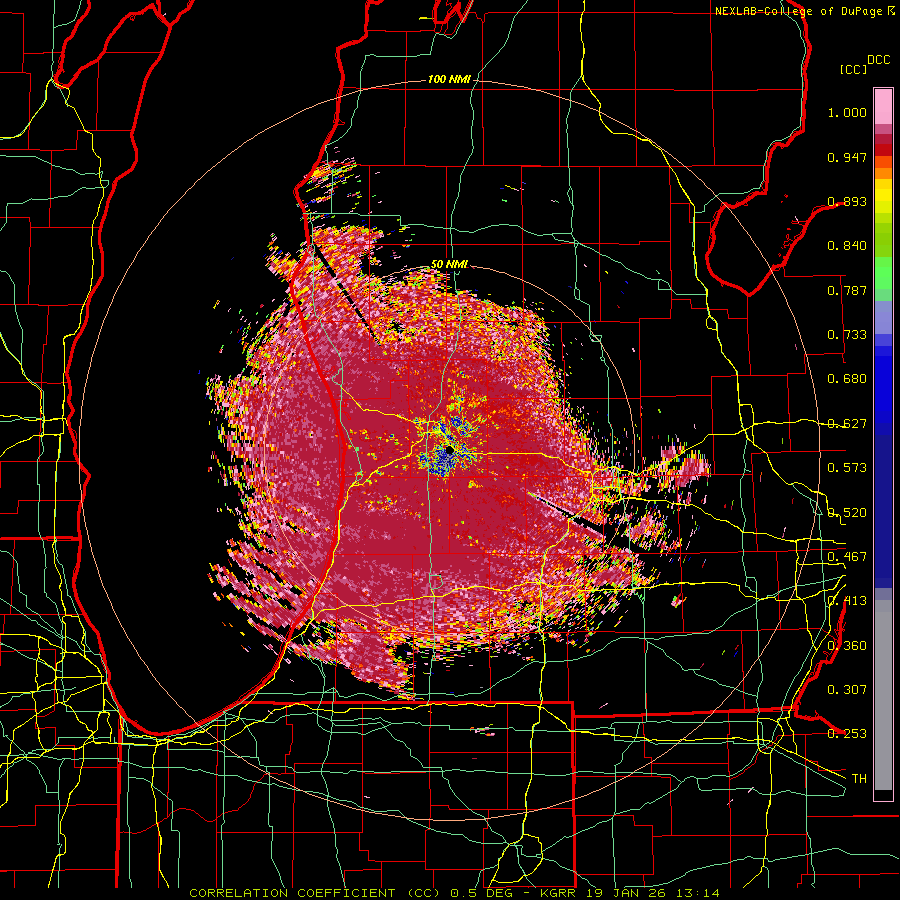Click the NEXLAB-College of DuPage watermark text
Screen dimensions: 900x900
798,11
